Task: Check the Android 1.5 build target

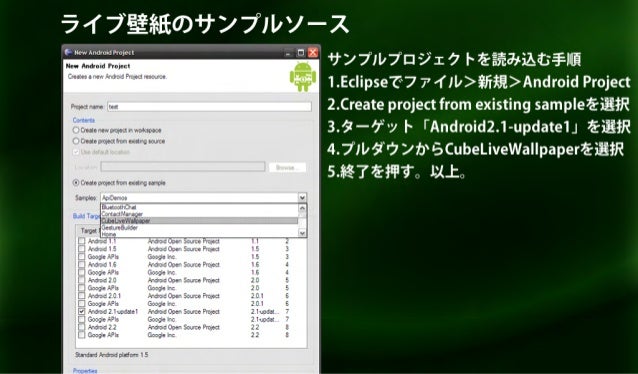Action: coord(82,249)
